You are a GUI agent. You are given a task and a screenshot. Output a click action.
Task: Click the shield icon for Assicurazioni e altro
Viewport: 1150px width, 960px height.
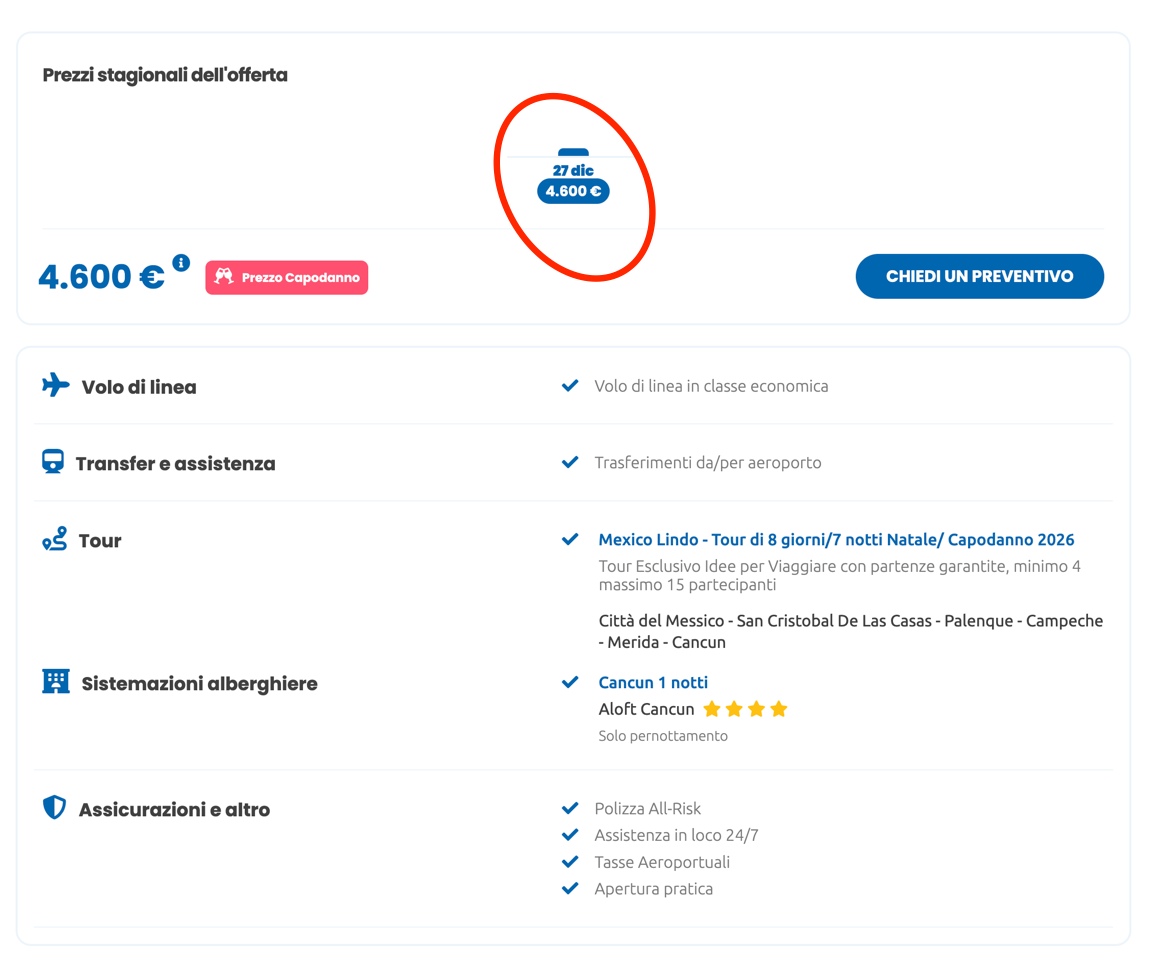[54, 807]
